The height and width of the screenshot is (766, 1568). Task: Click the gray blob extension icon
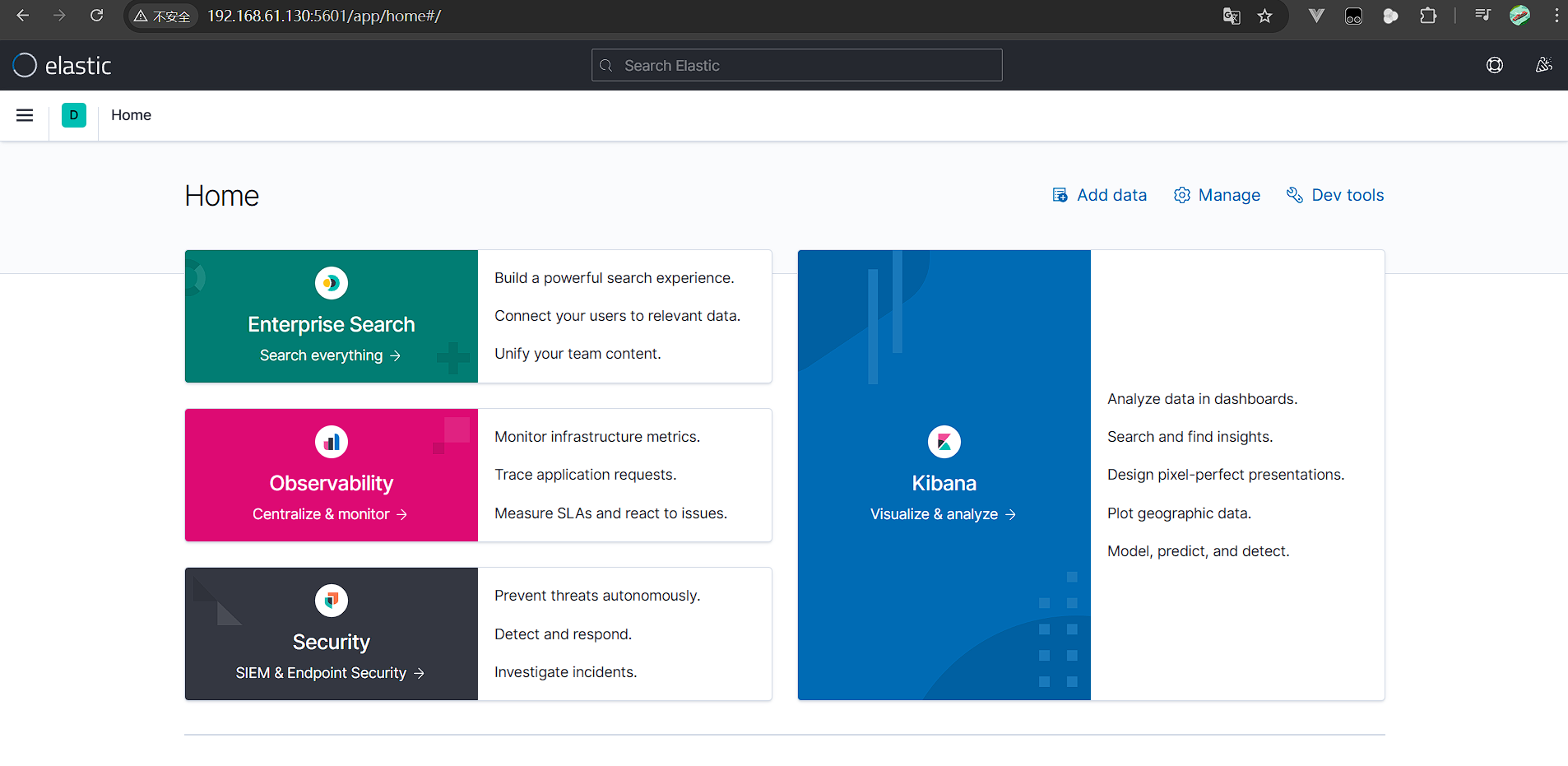[1390, 16]
